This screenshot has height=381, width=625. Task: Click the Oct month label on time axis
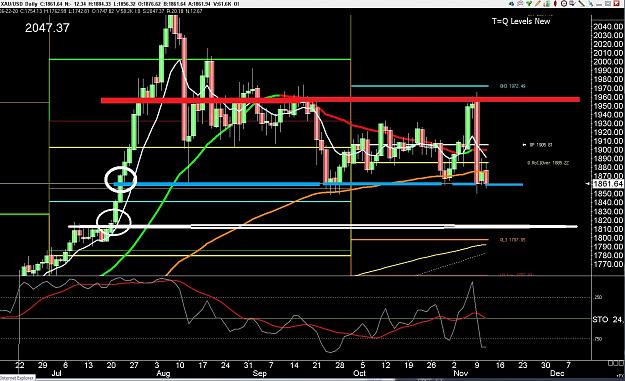(x=359, y=373)
